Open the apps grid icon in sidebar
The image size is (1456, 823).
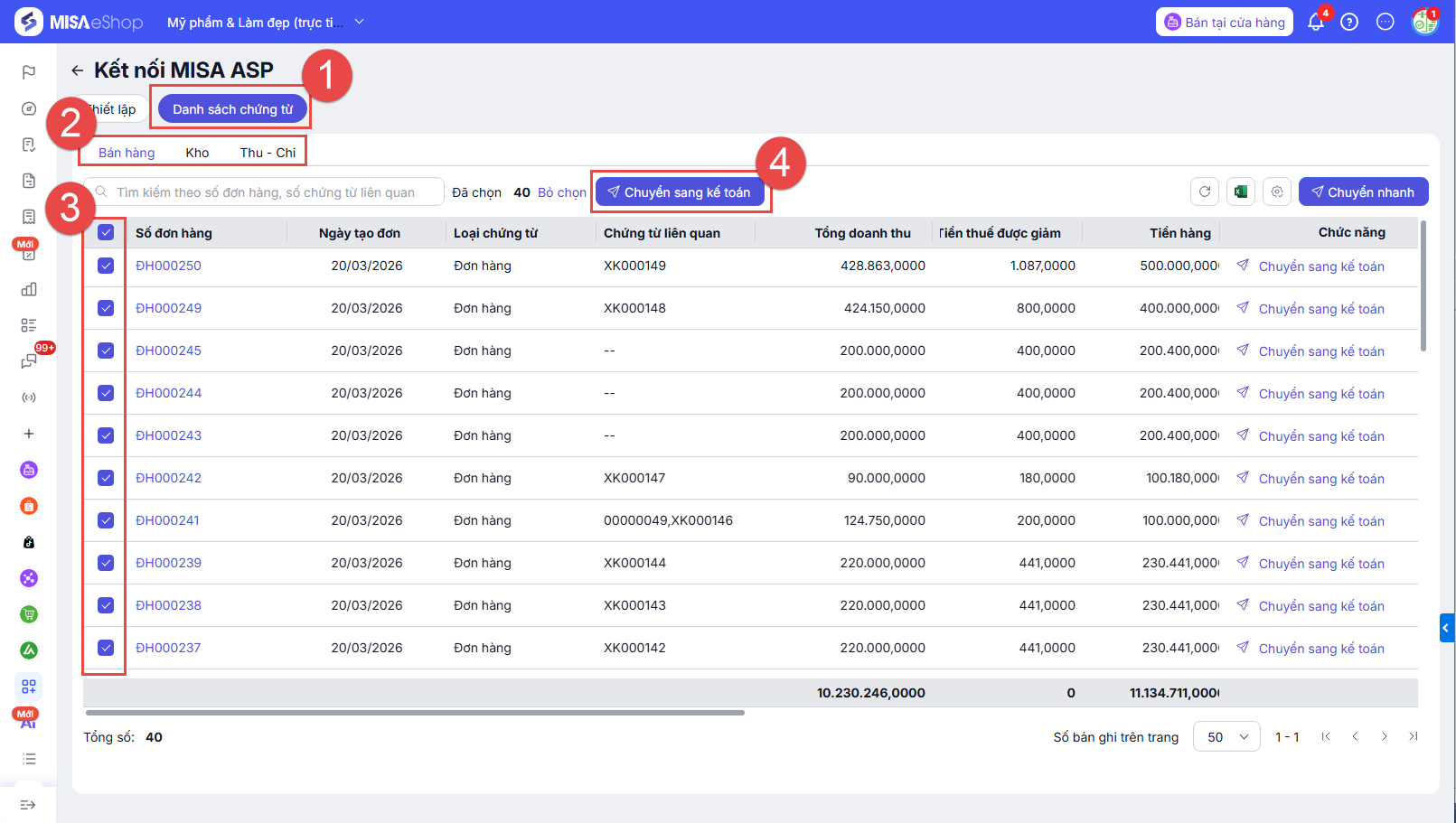click(29, 687)
